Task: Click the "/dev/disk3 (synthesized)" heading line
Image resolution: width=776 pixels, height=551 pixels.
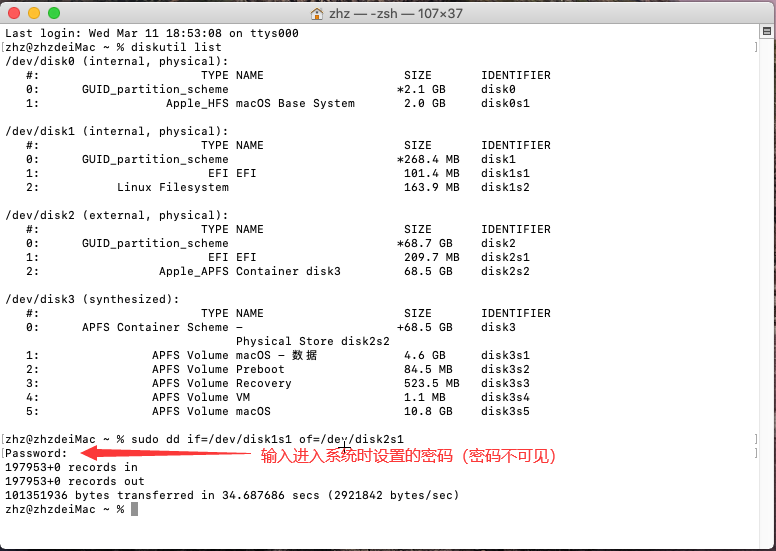Action: click(x=93, y=299)
